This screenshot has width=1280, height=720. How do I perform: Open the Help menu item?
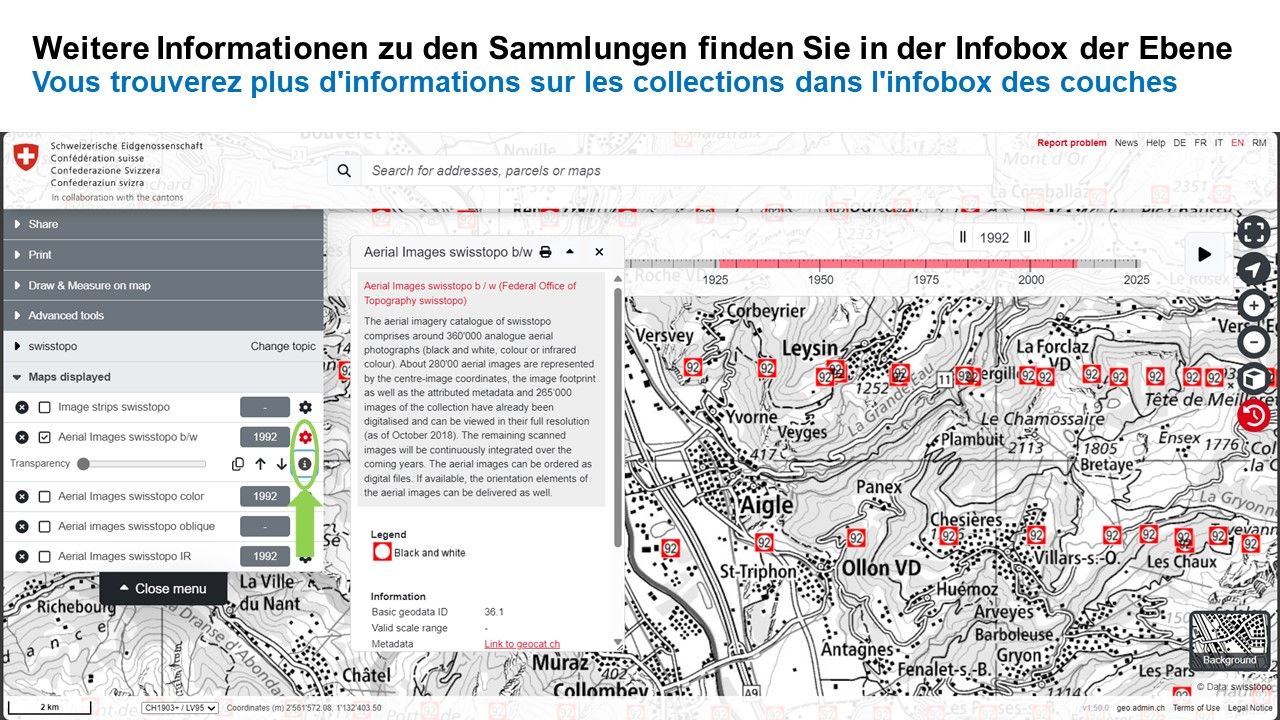click(x=1155, y=143)
